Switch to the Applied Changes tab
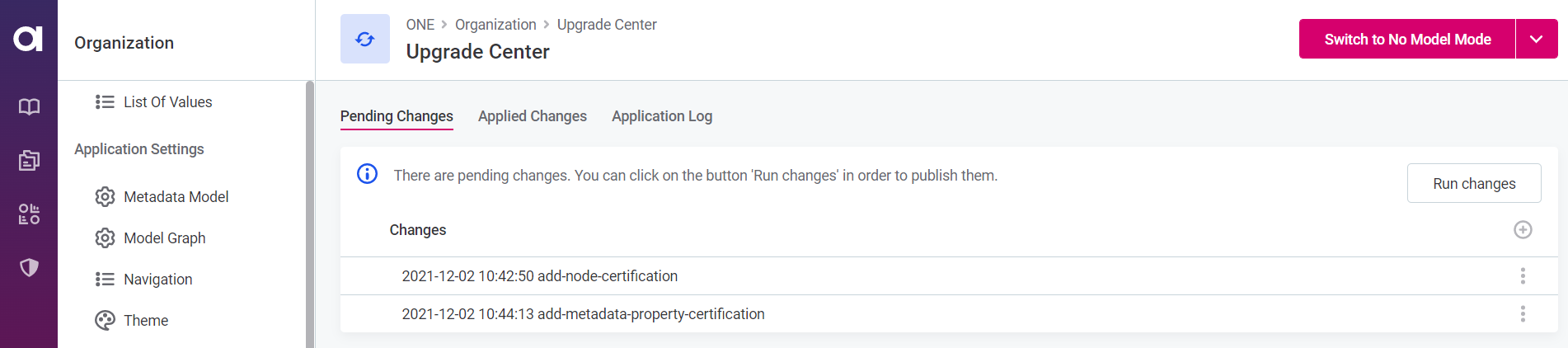 point(532,116)
